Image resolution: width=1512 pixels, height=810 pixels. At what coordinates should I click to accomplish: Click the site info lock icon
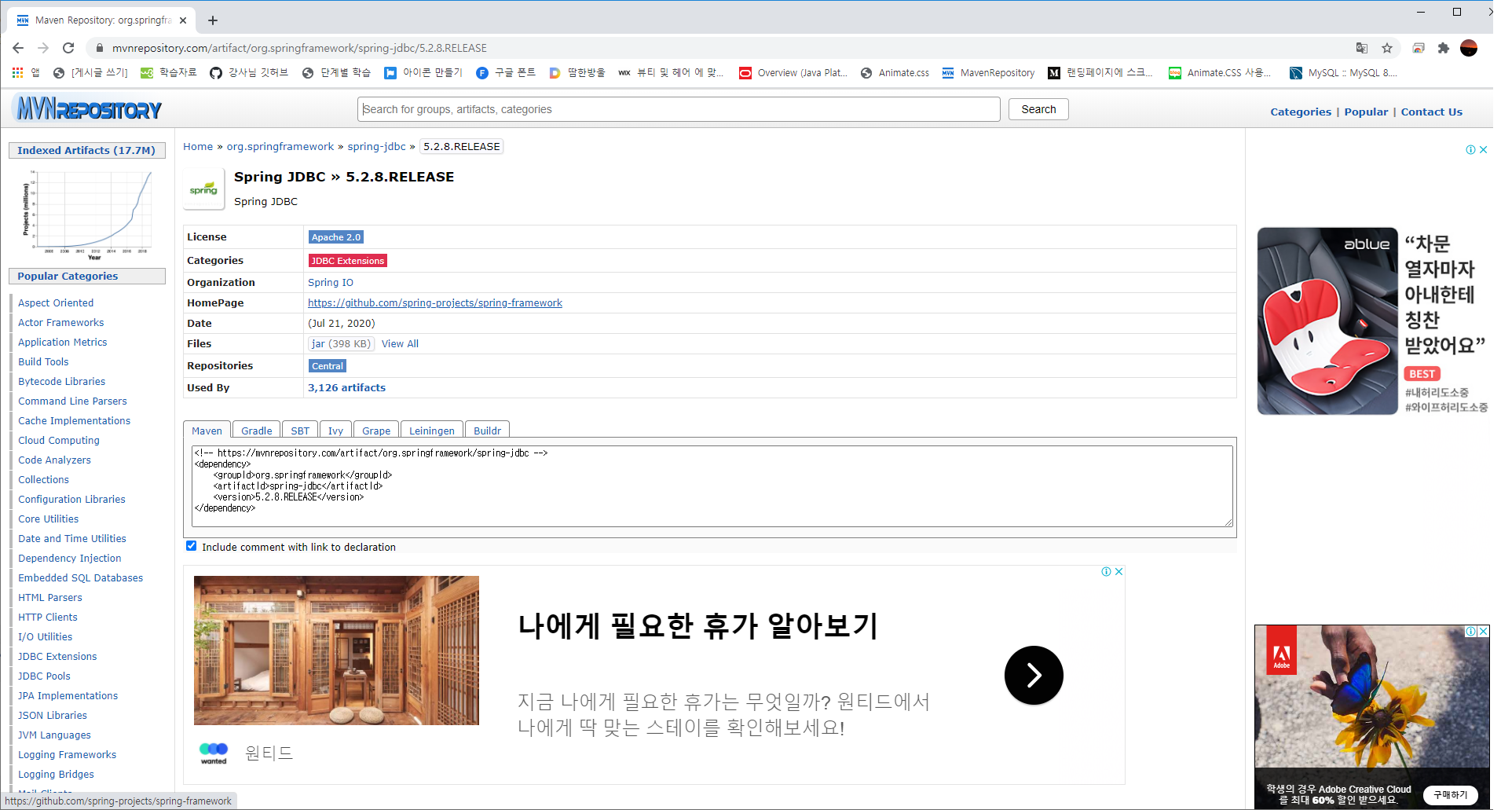(99, 48)
